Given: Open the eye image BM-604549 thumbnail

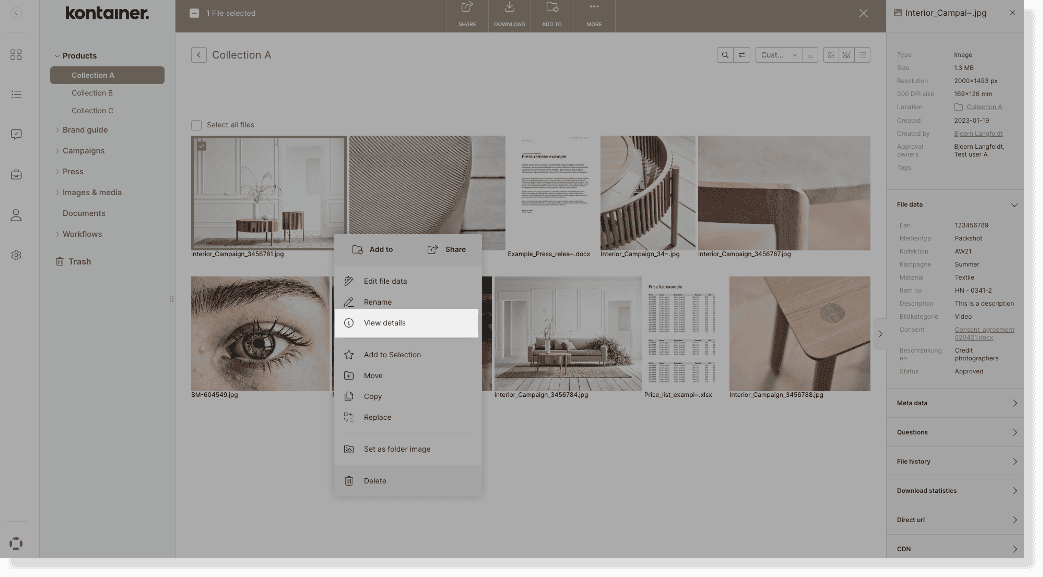Looking at the screenshot, I should pyautogui.click(x=260, y=333).
